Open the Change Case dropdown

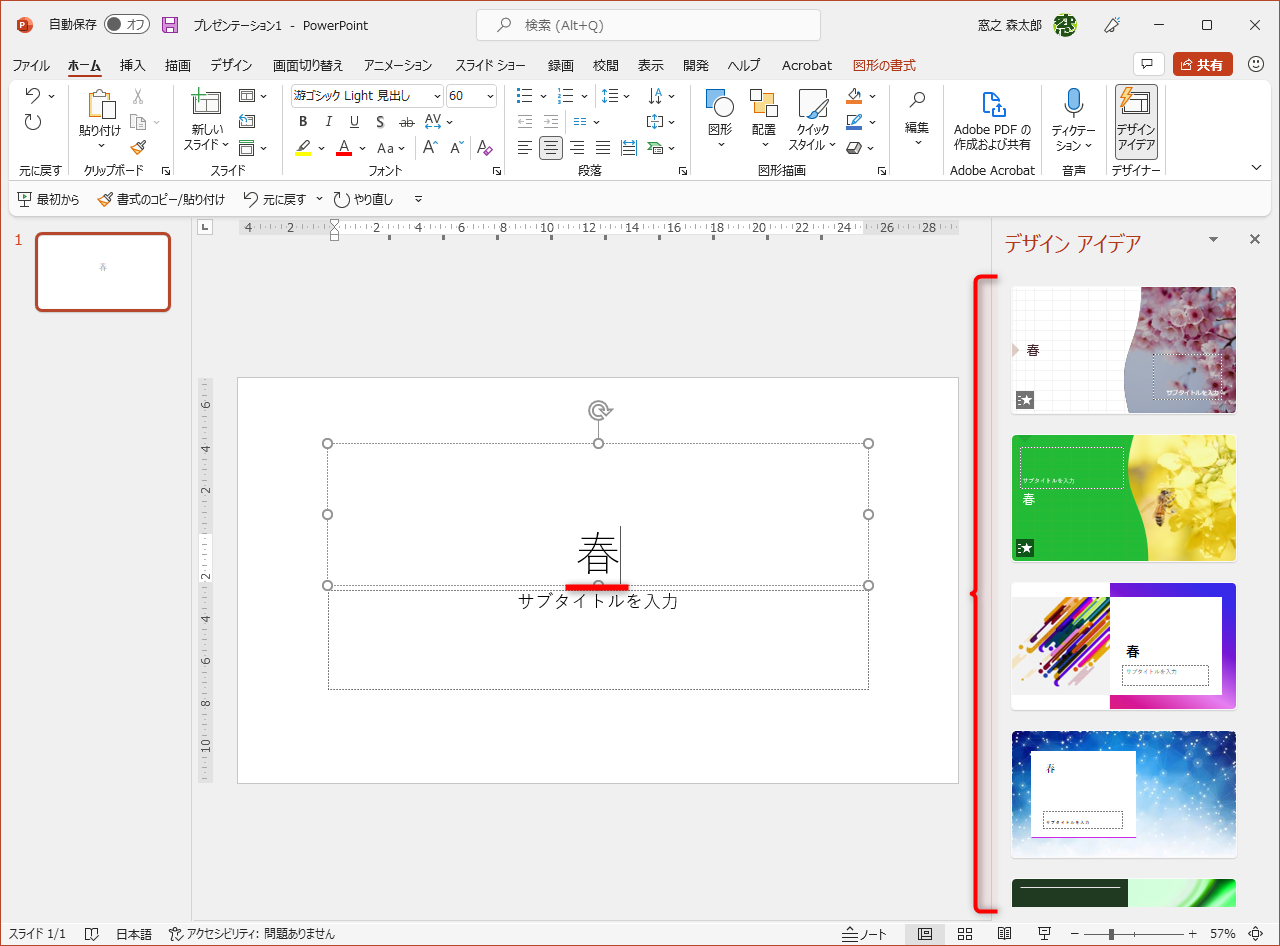(x=391, y=148)
